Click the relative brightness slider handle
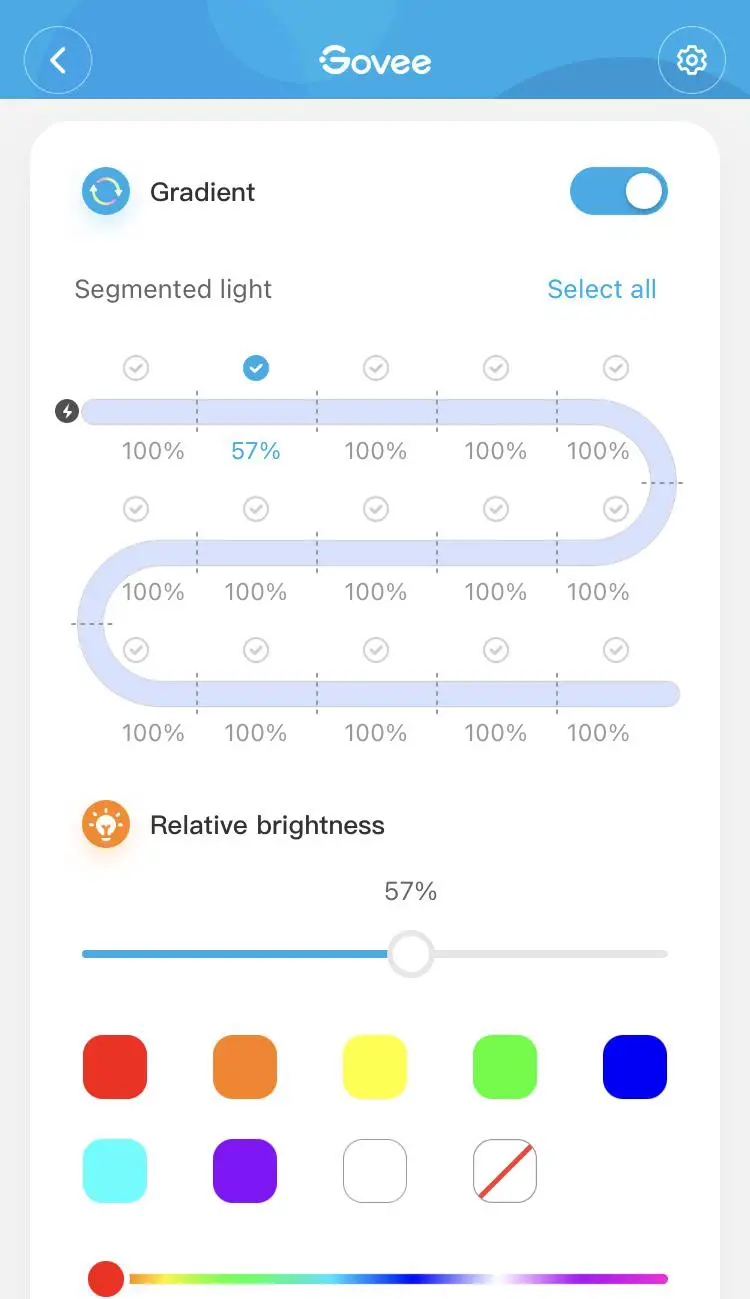This screenshot has height=1299, width=750. click(x=410, y=954)
